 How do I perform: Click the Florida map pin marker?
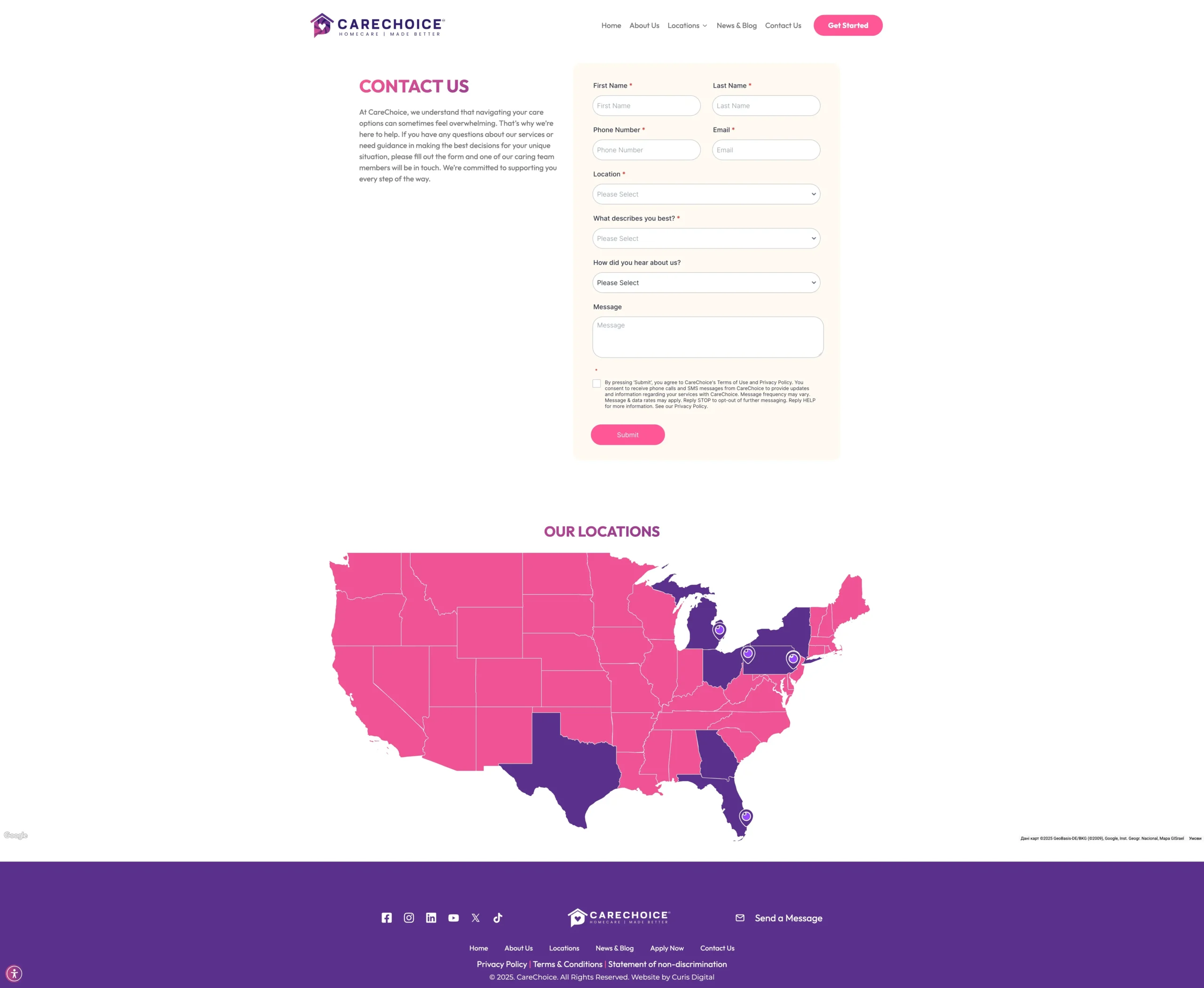[x=746, y=817]
